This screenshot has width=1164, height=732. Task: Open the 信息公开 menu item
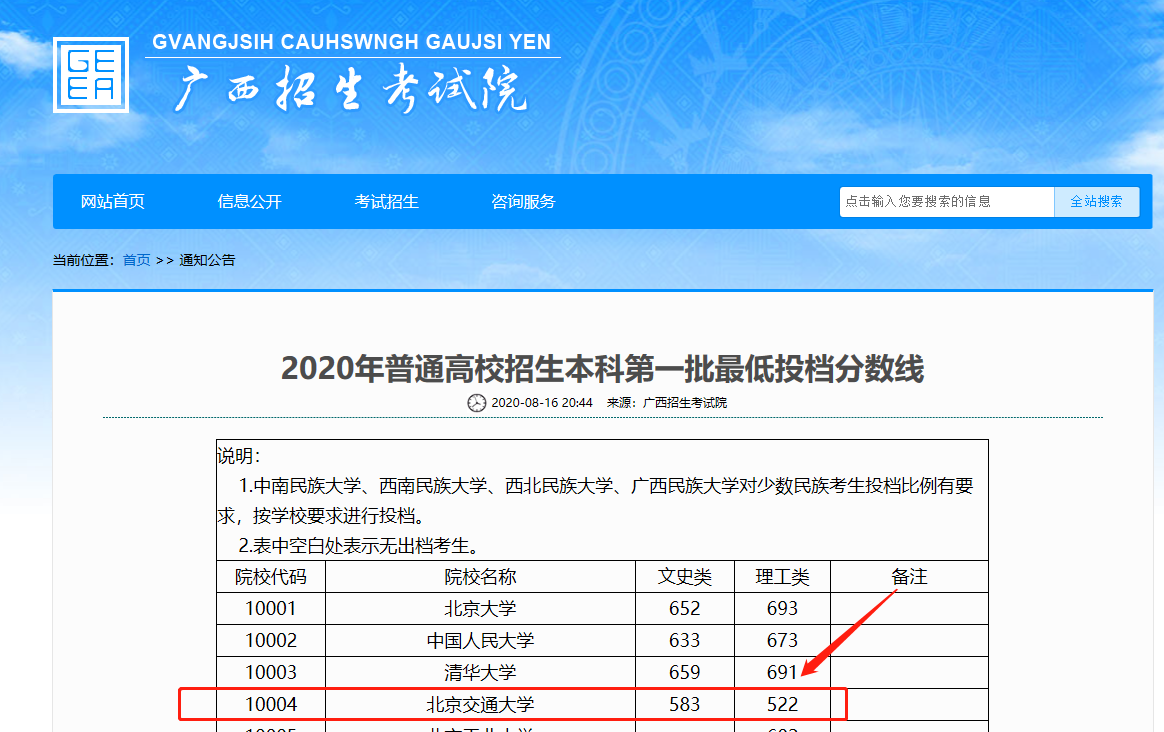[249, 201]
